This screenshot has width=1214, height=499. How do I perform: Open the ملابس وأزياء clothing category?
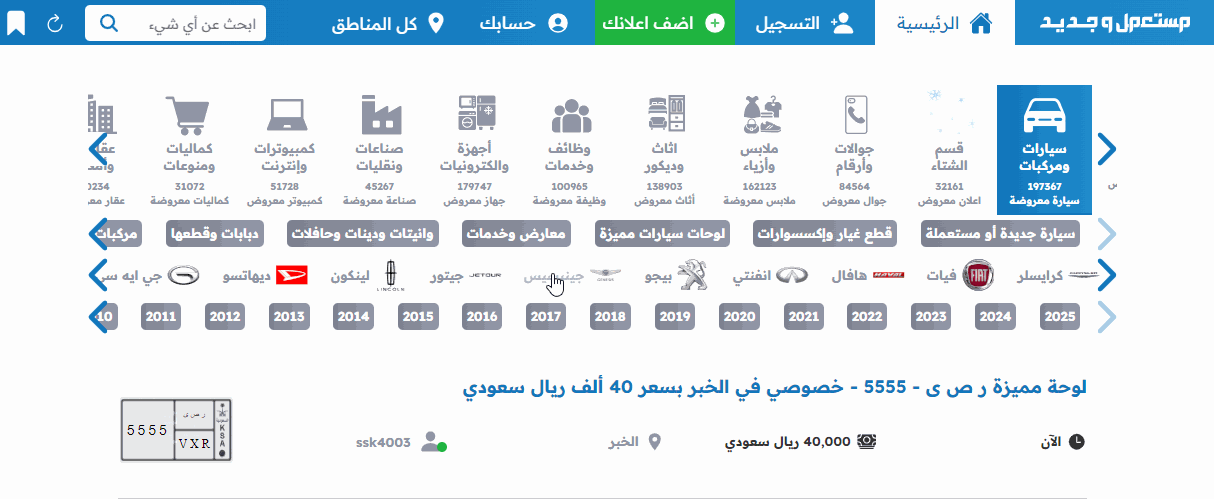[x=758, y=150]
